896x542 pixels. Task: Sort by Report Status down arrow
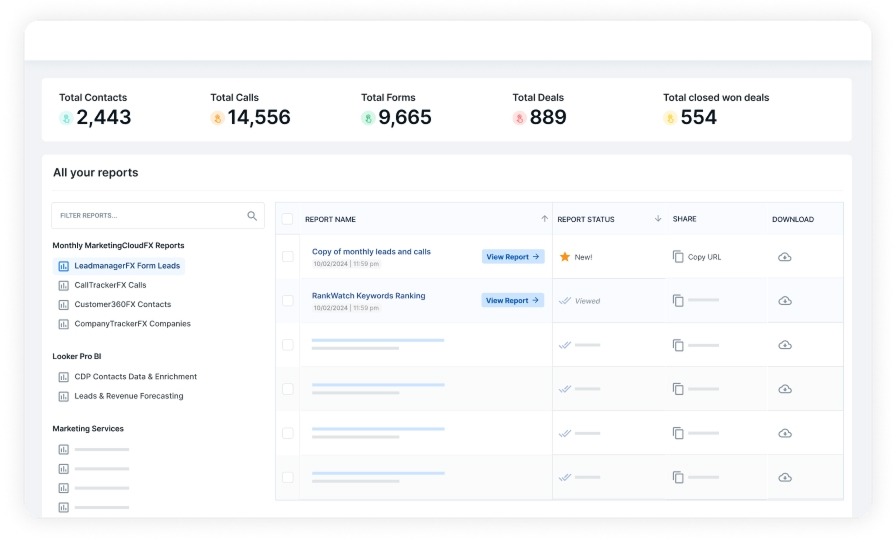coord(658,219)
